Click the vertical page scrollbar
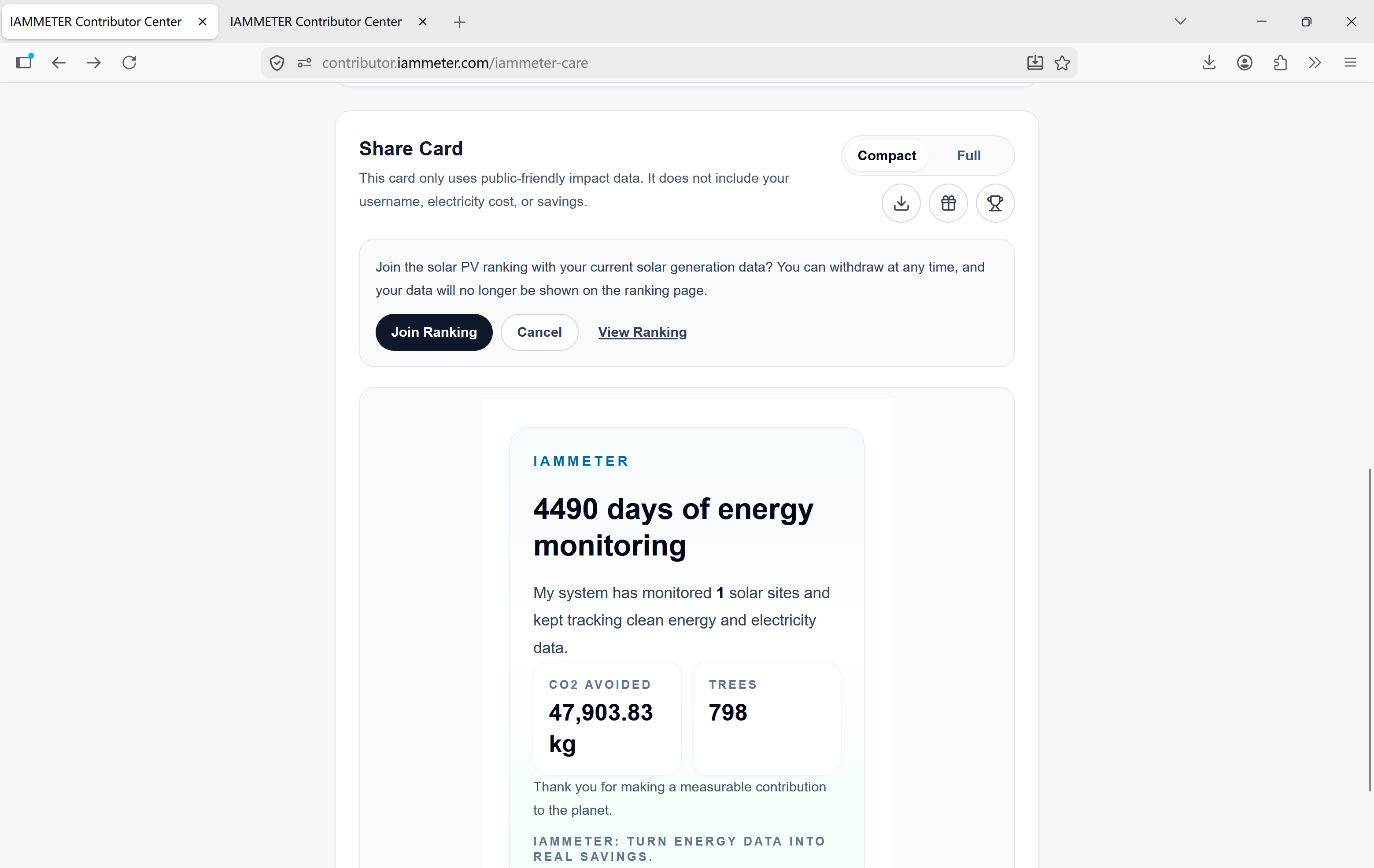Screen dimensions: 1374x868 pos(1370,629)
